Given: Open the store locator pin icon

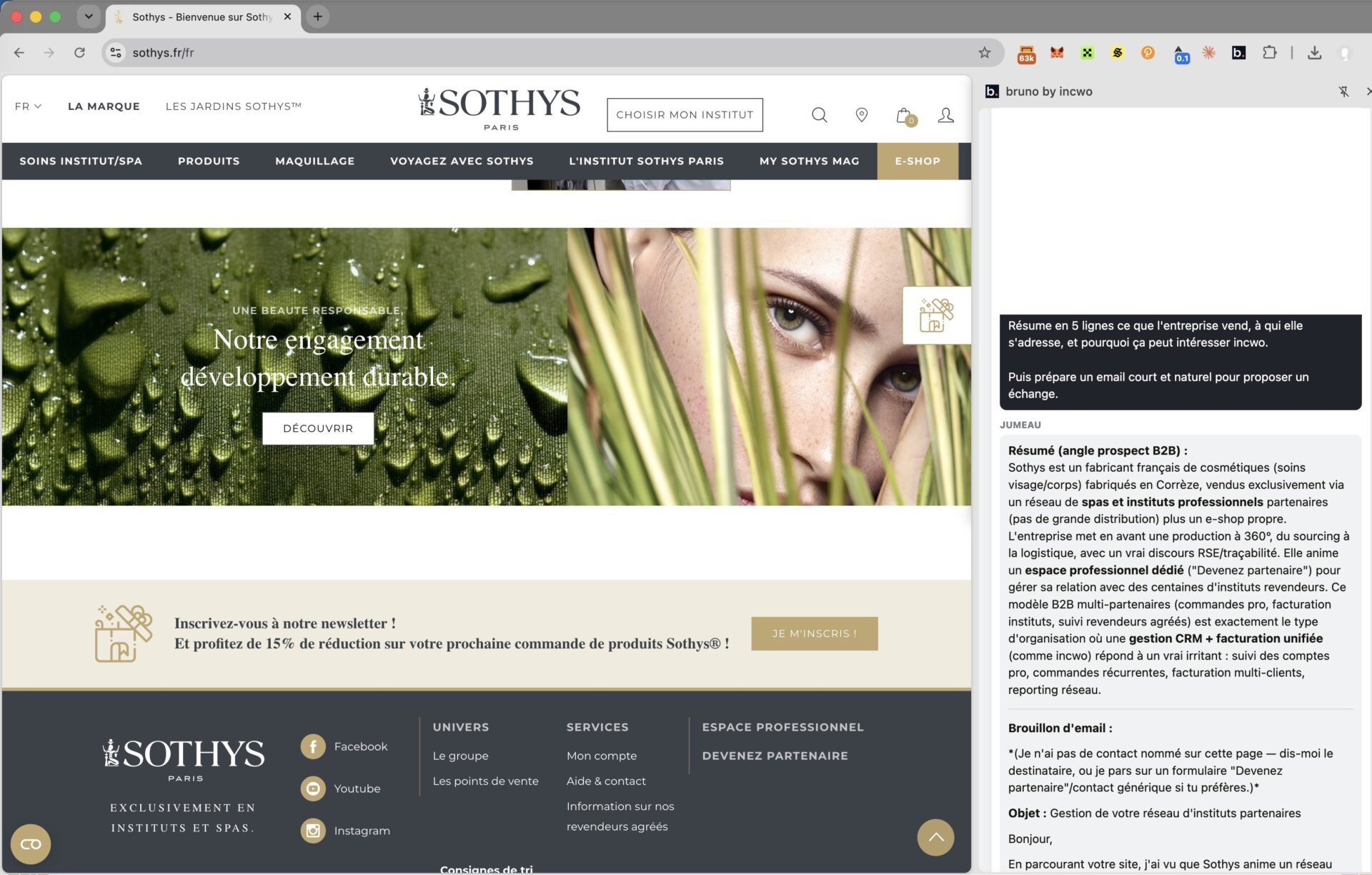Looking at the screenshot, I should tap(862, 115).
